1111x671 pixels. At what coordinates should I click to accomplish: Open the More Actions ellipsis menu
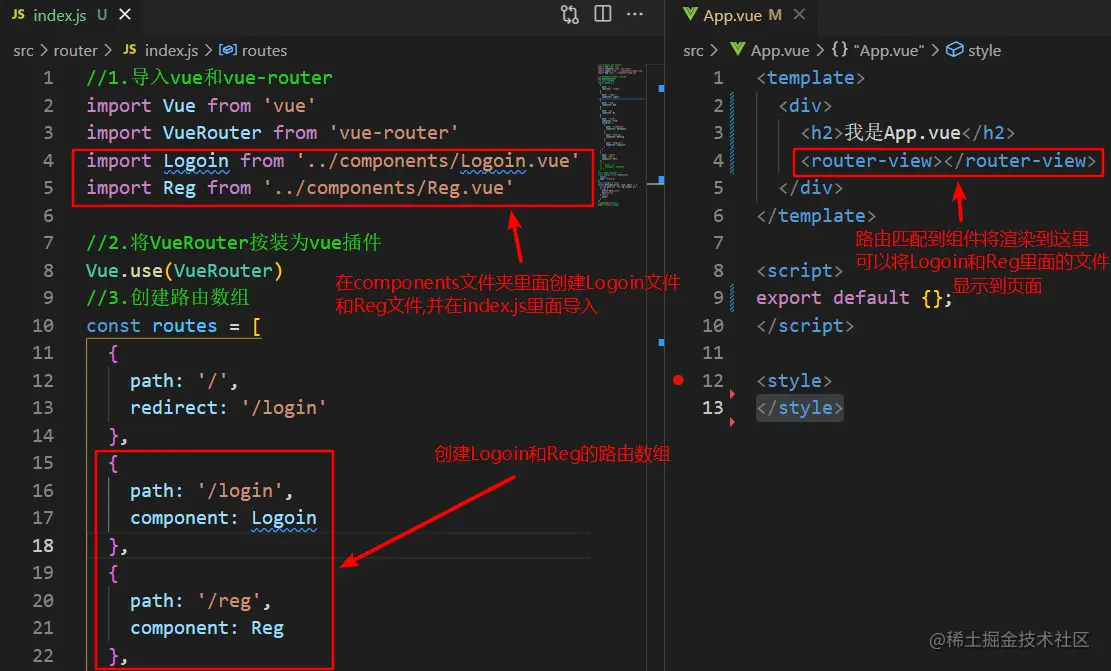coord(635,14)
